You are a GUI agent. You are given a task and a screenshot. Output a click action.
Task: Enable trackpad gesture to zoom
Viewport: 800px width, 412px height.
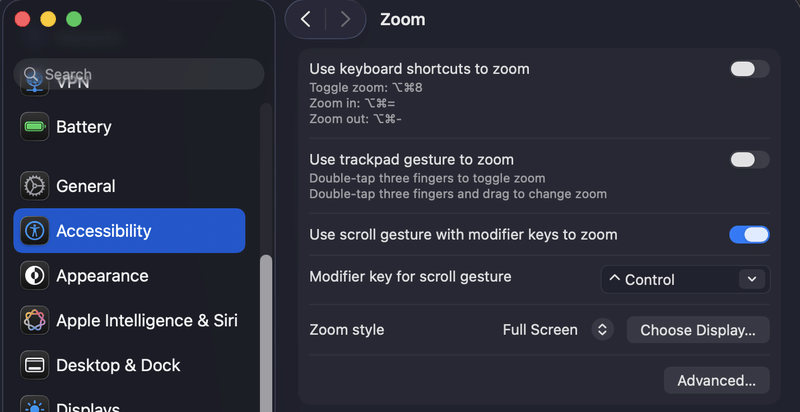[x=749, y=159]
